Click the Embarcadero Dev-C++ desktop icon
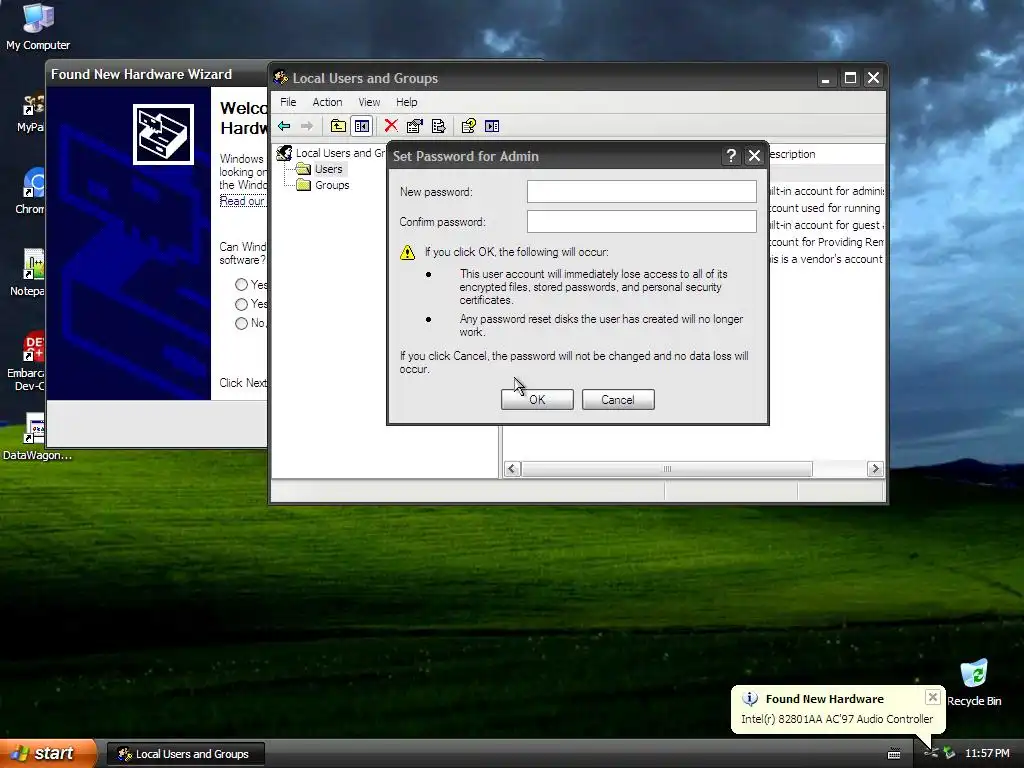Image resolution: width=1024 pixels, height=768 pixels. (34, 346)
